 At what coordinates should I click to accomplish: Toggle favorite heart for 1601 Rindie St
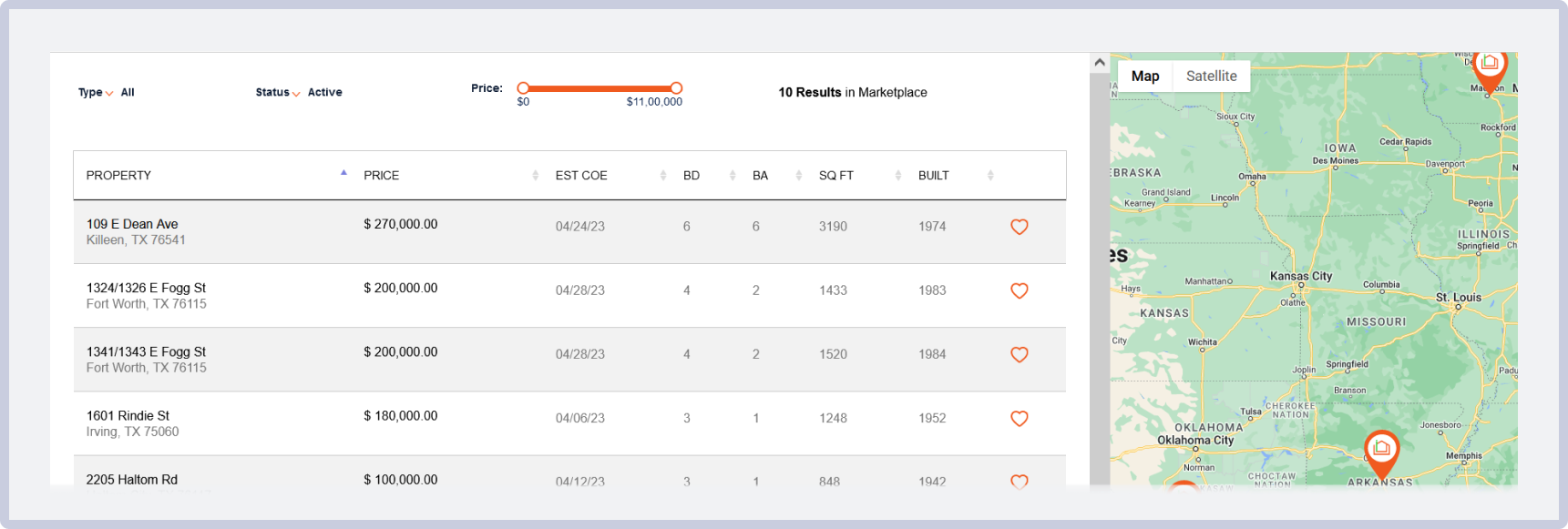(x=1019, y=418)
